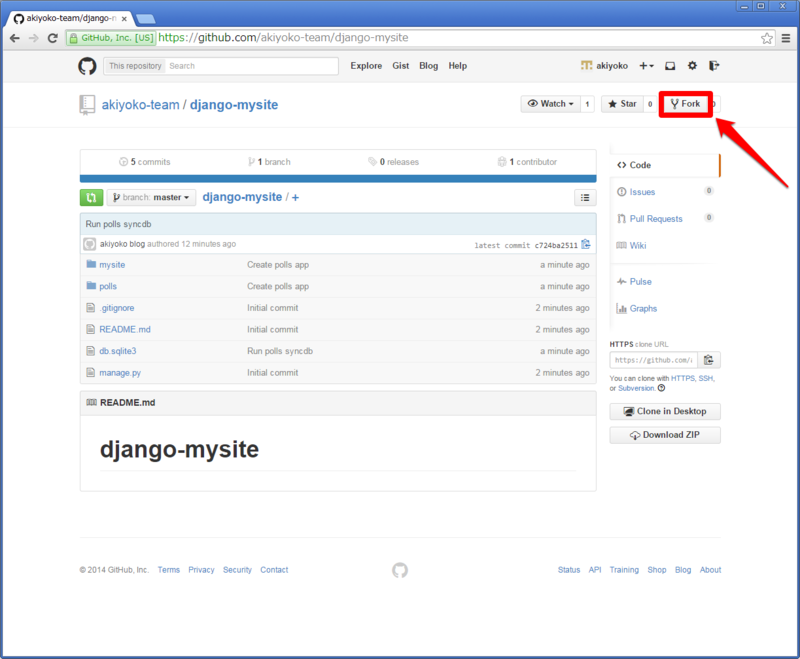Image resolution: width=800 pixels, height=659 pixels.
Task: Open the branch master selector
Action: [x=152, y=197]
